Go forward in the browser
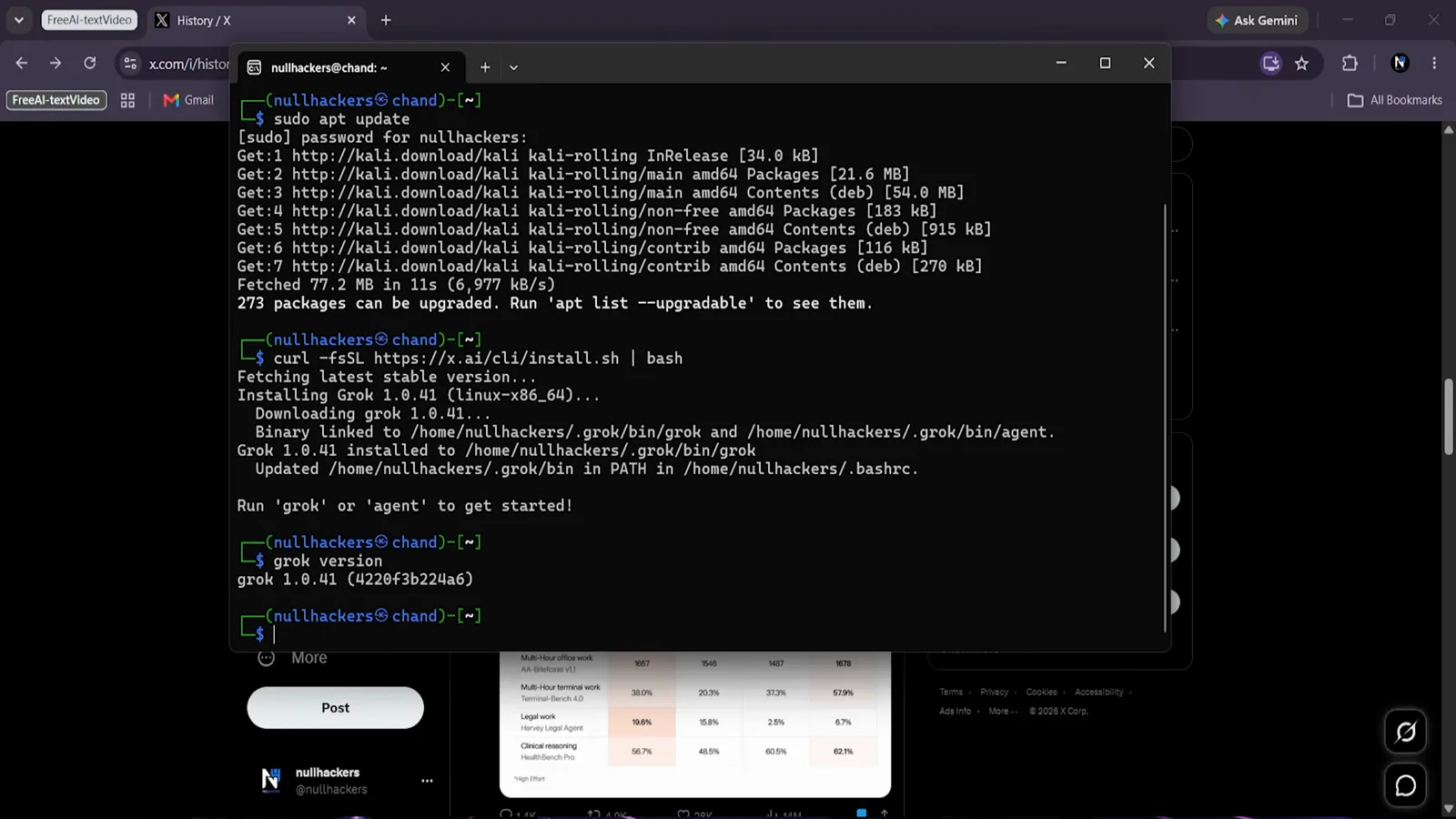The height and width of the screenshot is (819, 1456). [56, 63]
